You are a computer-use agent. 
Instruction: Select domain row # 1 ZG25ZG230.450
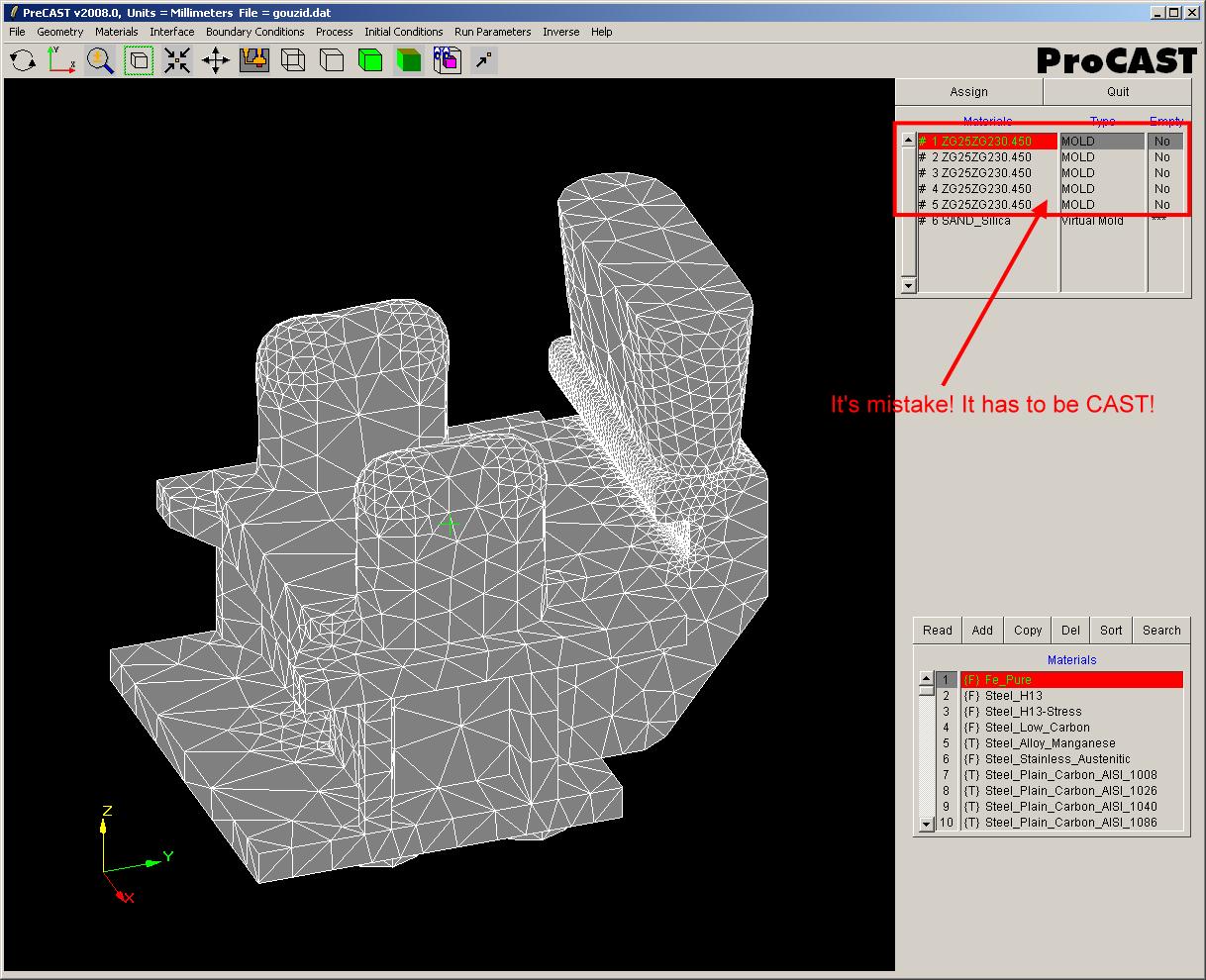(x=987, y=142)
